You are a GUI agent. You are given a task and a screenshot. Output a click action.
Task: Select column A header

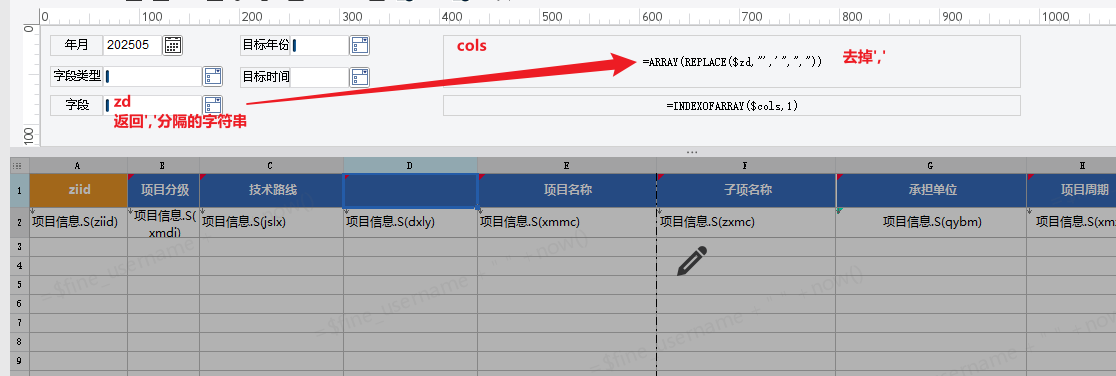point(78,165)
